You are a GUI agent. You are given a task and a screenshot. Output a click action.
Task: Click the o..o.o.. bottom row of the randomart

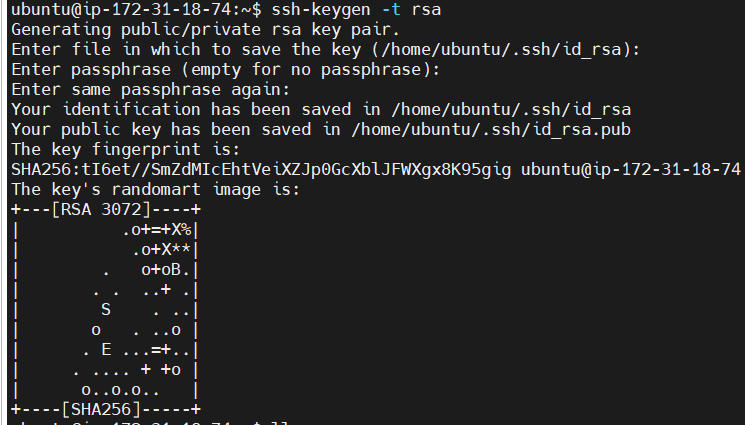(x=120, y=390)
